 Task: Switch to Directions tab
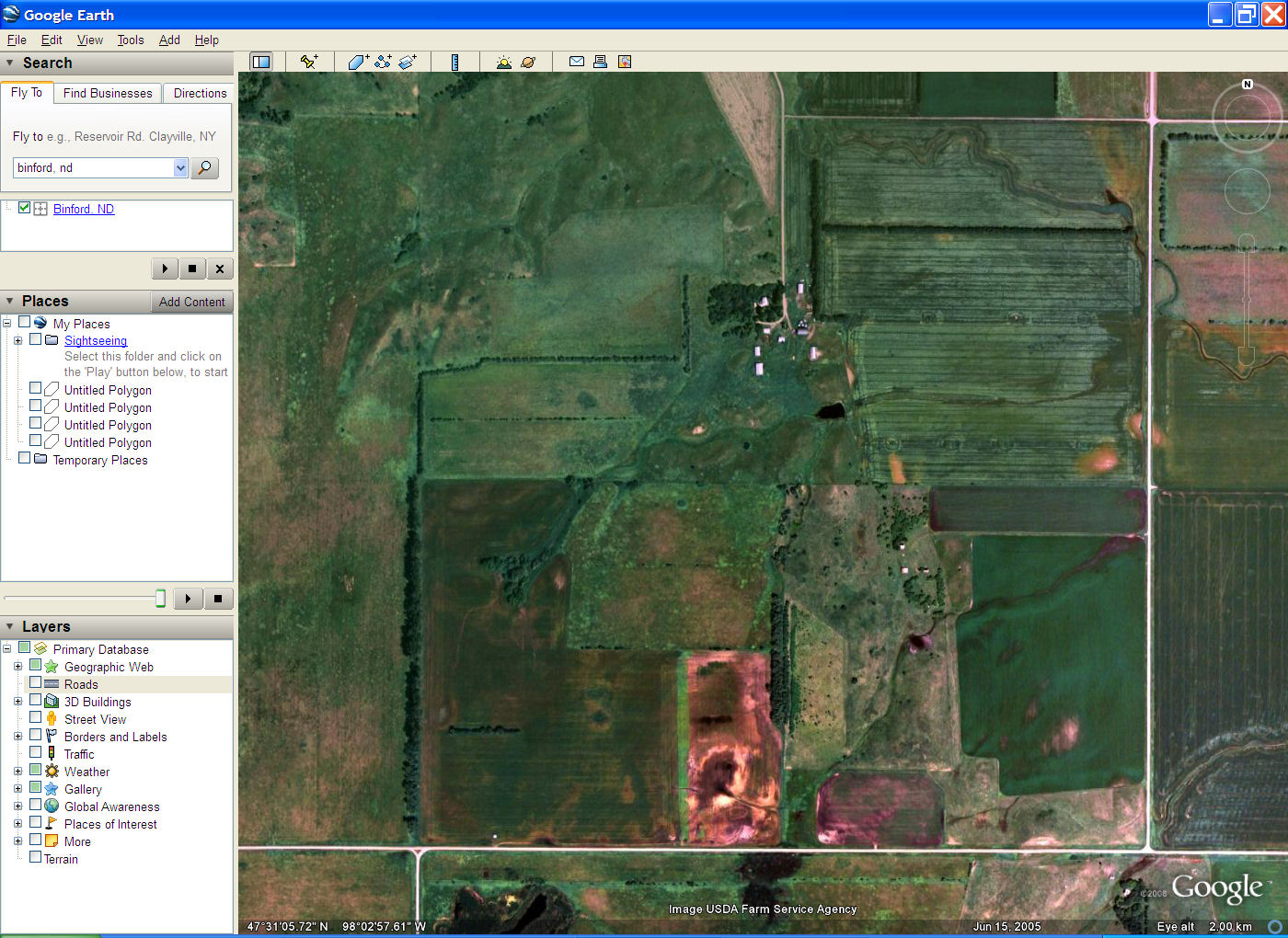[x=200, y=93]
